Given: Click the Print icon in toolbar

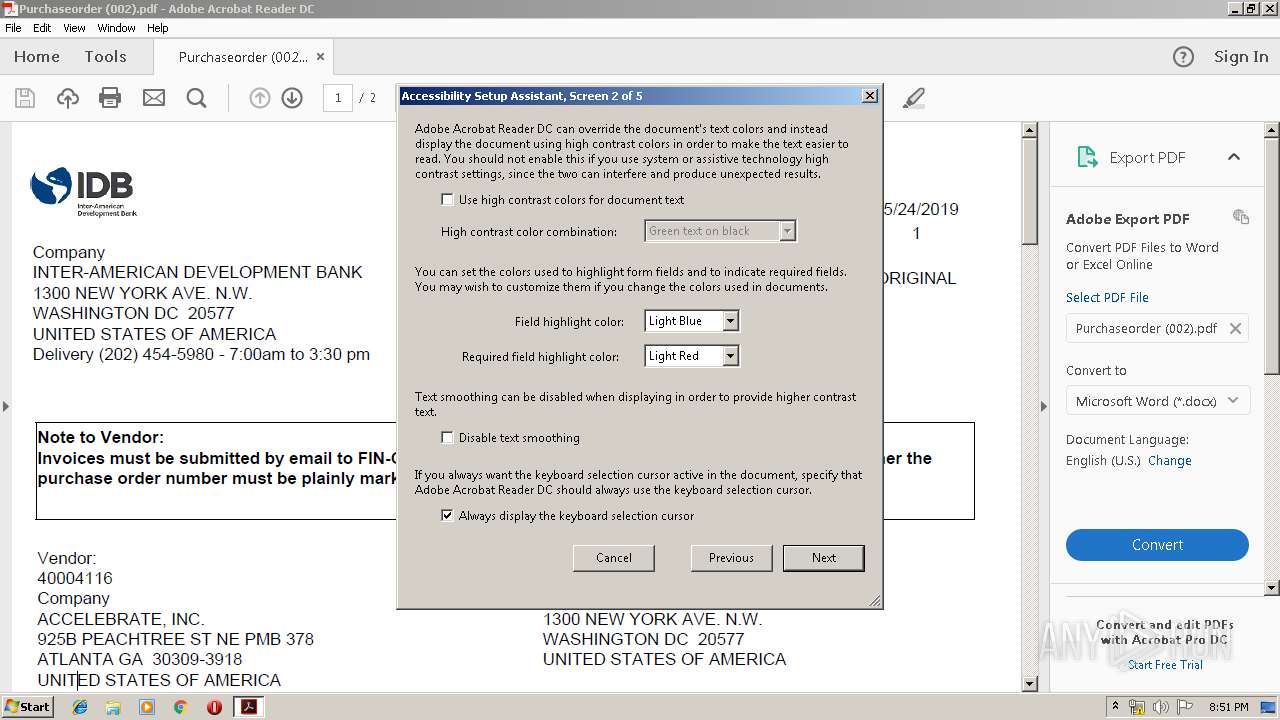Looking at the screenshot, I should coord(110,98).
